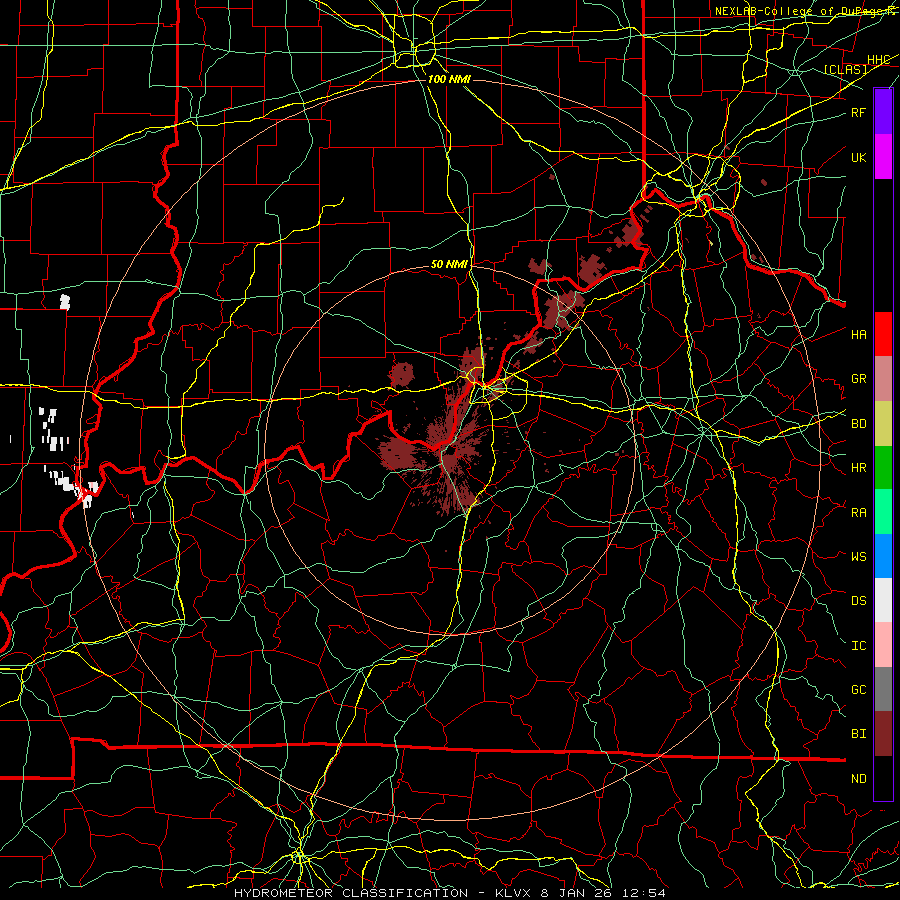Click the RF purple legend swatch
Viewport: 900px width, 900px height.
[x=883, y=112]
